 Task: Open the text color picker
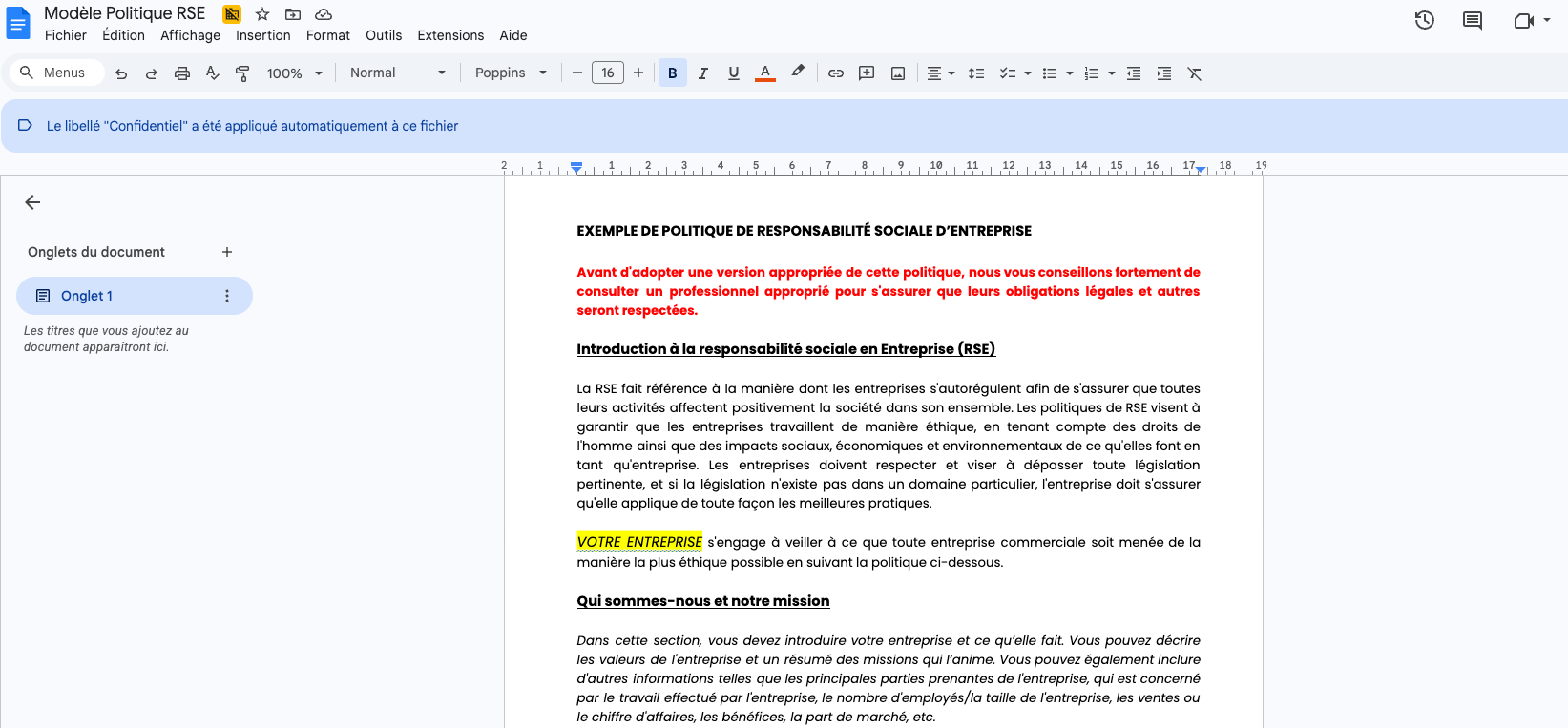tap(765, 73)
